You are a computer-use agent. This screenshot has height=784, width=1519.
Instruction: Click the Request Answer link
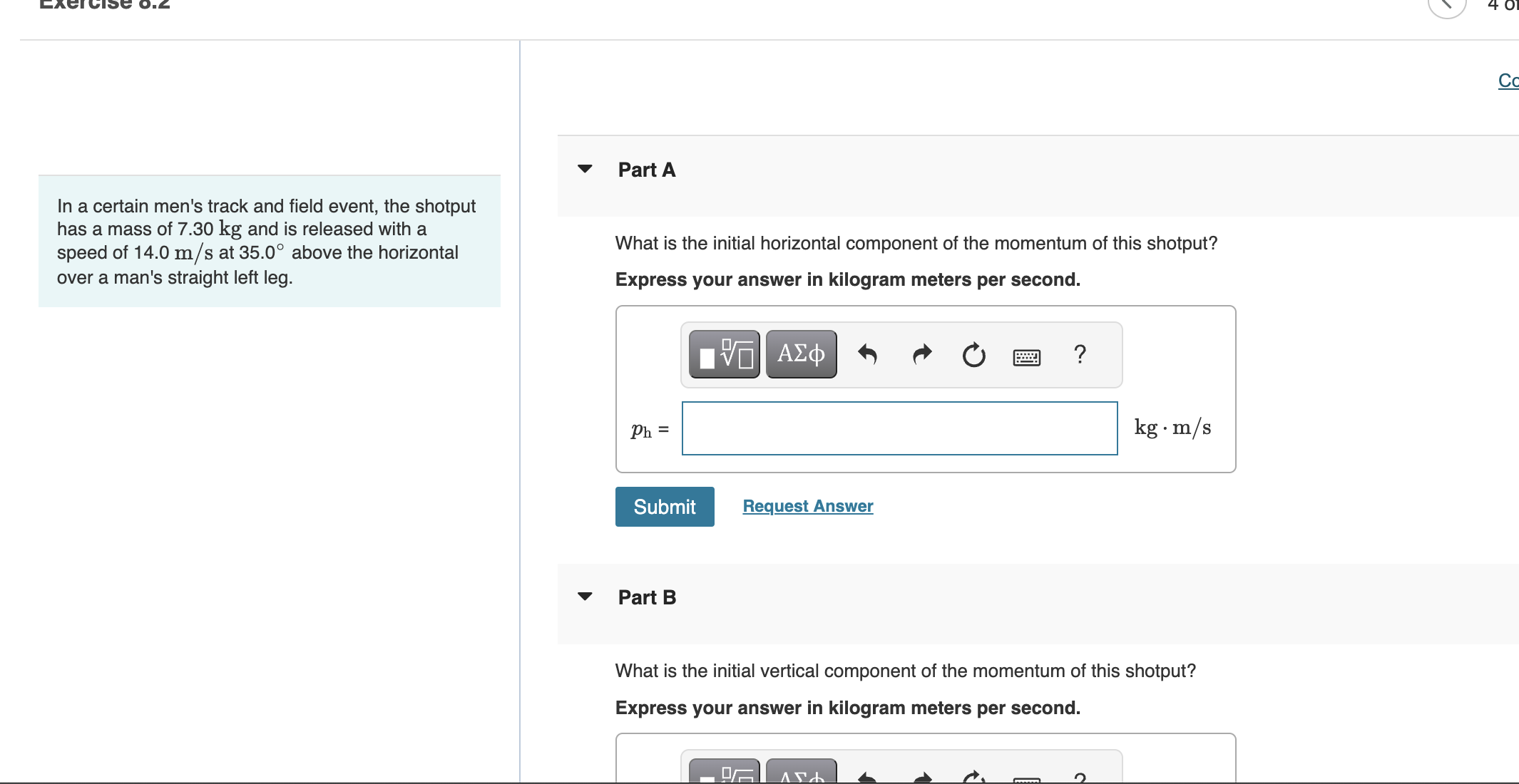(807, 506)
